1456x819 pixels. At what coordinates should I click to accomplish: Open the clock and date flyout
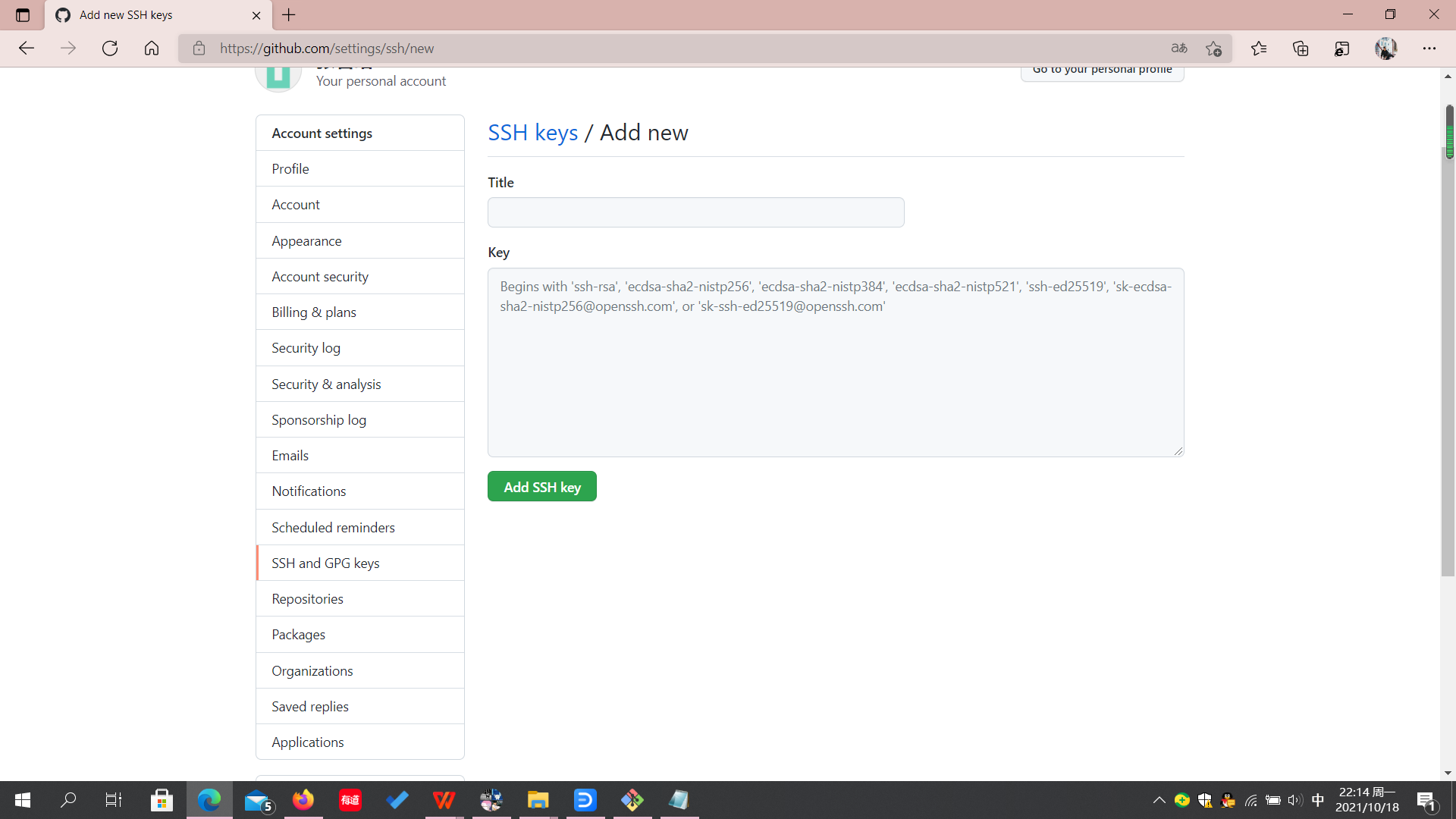click(1367, 800)
